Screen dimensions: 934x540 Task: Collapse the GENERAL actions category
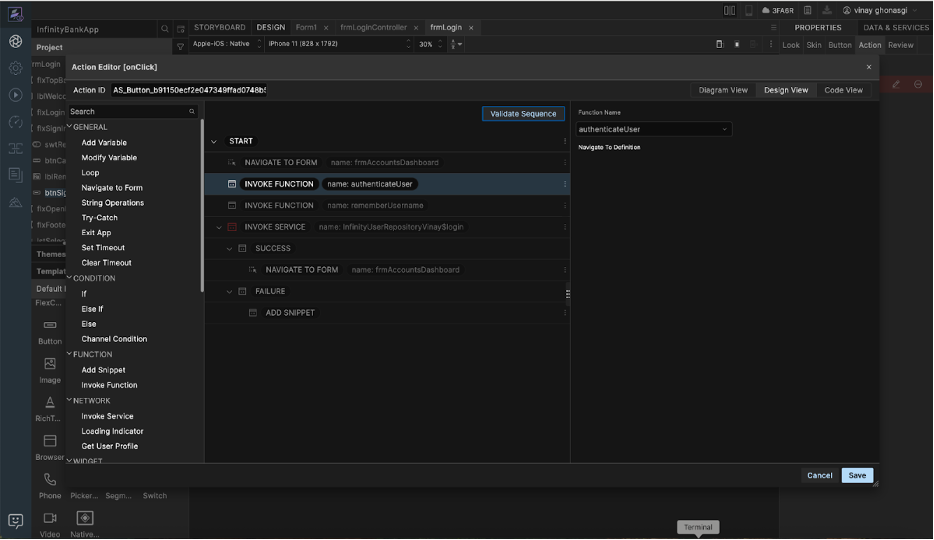coord(70,127)
